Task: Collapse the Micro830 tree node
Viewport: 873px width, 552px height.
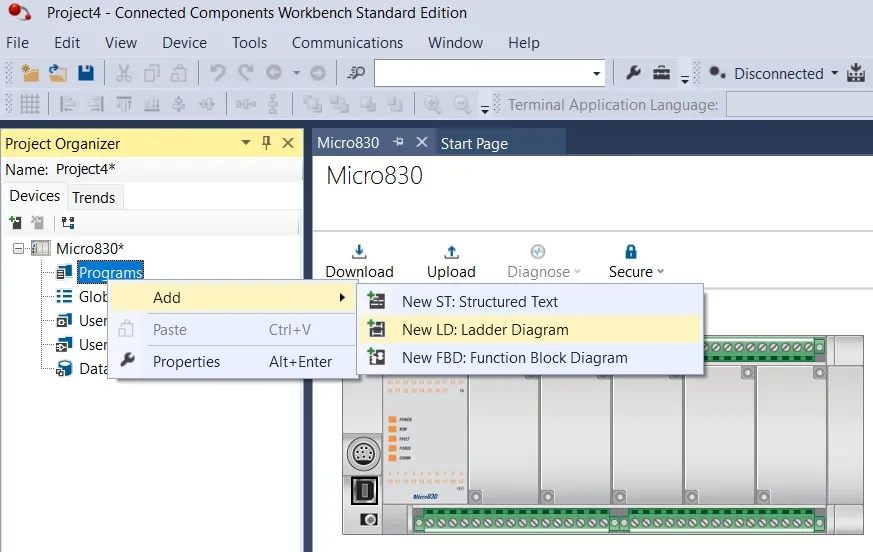Action: click(x=18, y=248)
